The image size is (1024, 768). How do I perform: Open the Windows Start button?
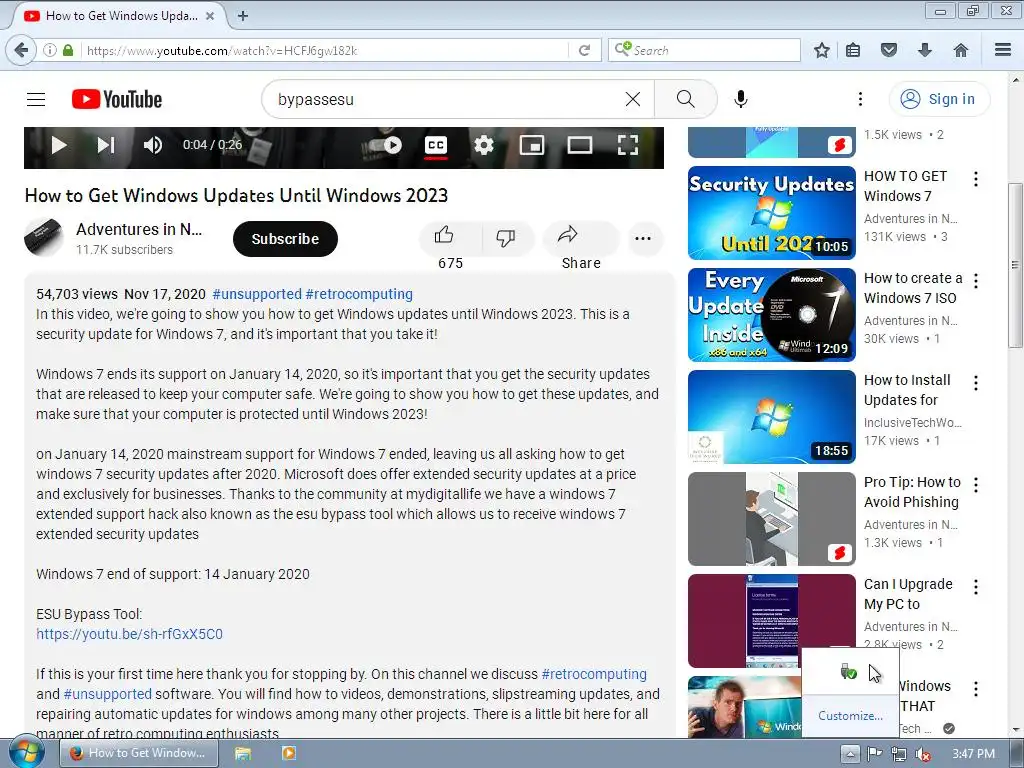click(26, 752)
